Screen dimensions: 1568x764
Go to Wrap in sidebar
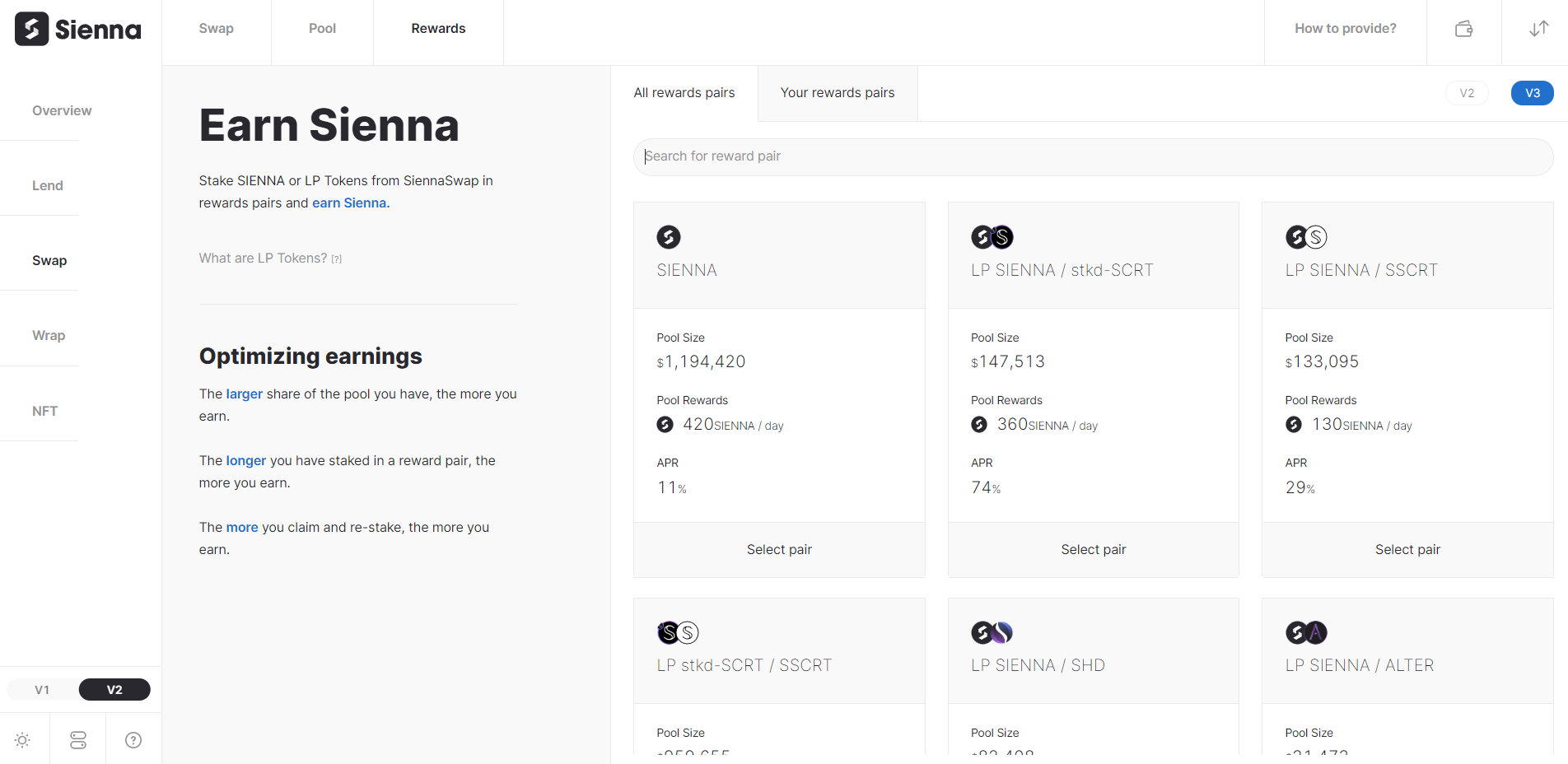(x=49, y=335)
